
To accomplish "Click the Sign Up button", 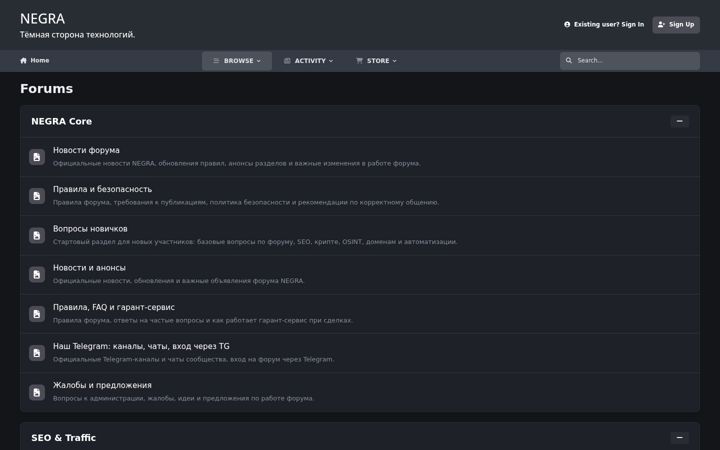I will click(x=676, y=25).
